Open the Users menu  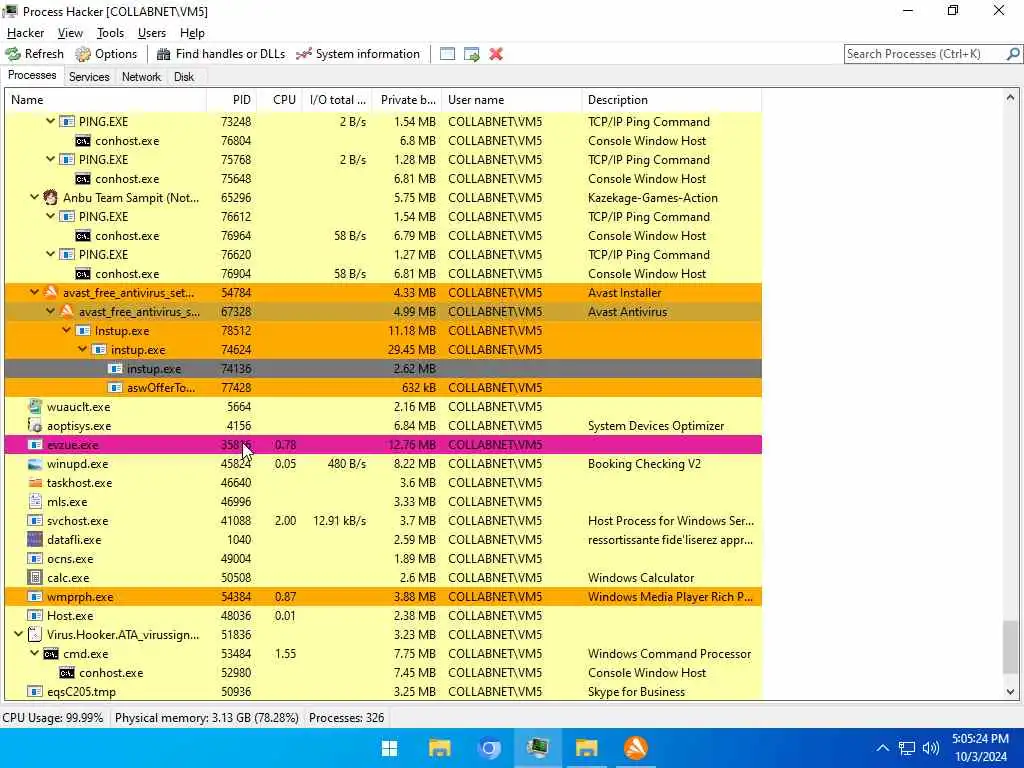pos(152,33)
